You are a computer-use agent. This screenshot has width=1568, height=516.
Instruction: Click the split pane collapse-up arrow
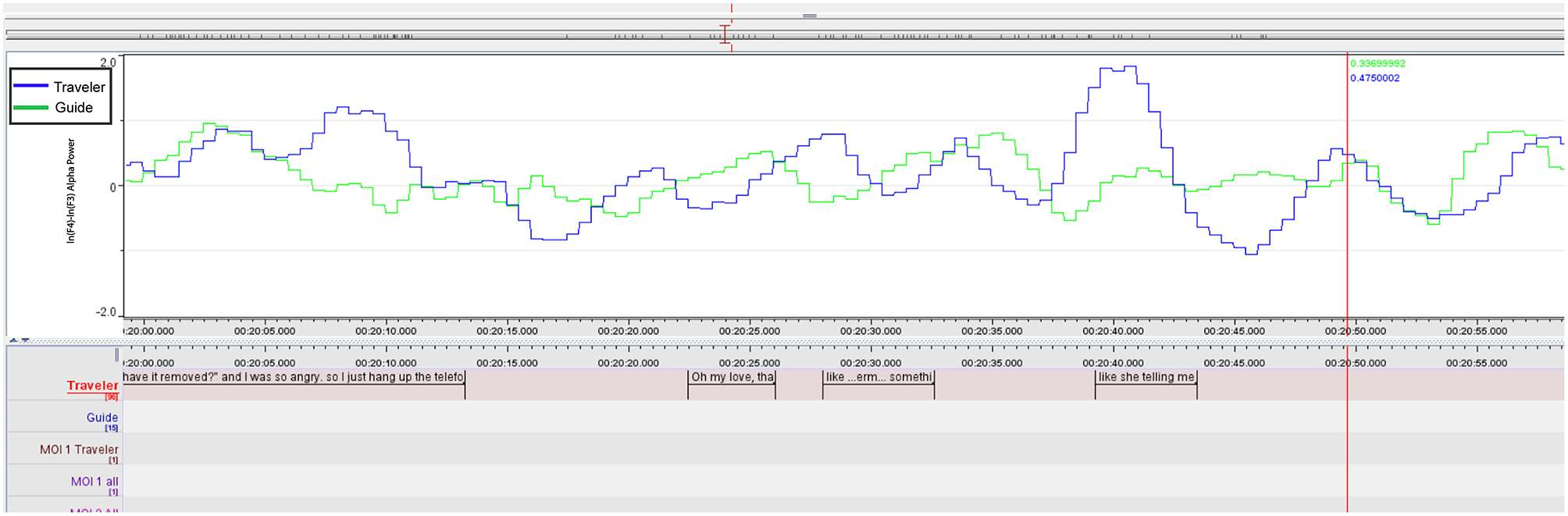(12, 340)
